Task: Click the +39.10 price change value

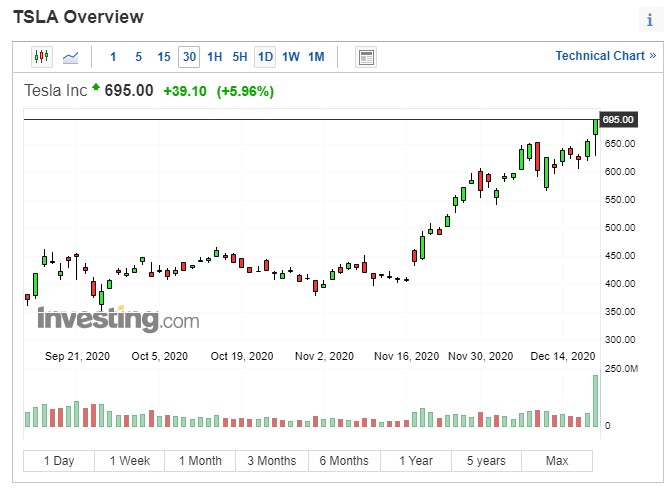Action: tap(185, 91)
